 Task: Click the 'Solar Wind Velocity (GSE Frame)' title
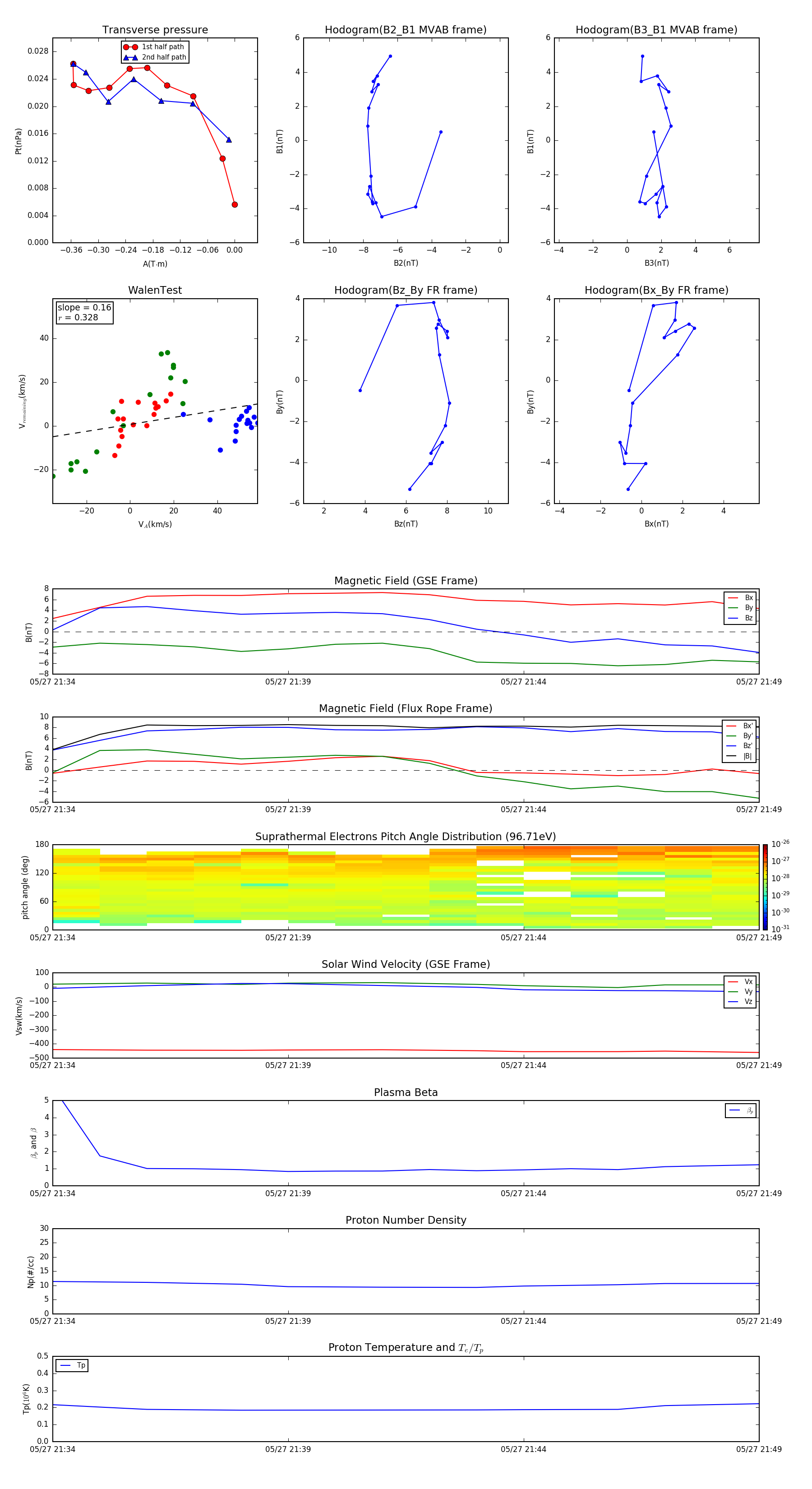point(406,964)
